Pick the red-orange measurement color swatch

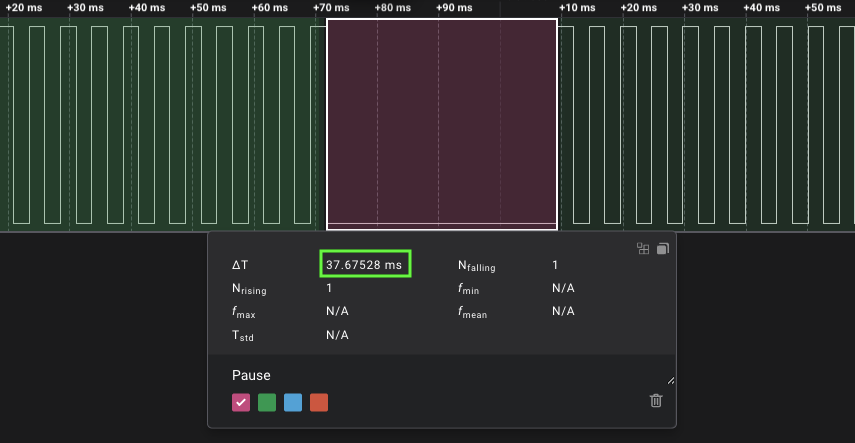pyautogui.click(x=319, y=403)
